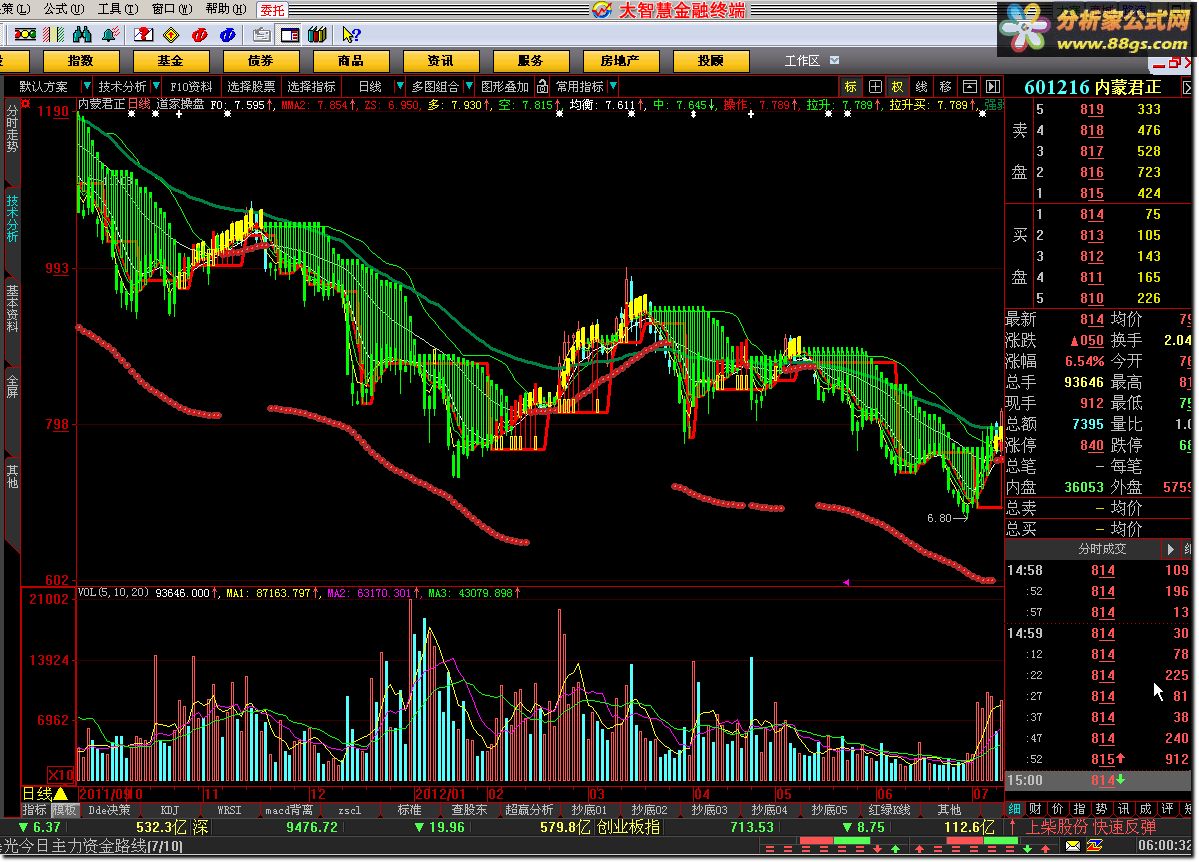Click the skip-to-end arrow icon
The height and width of the screenshot is (862, 1199).
click(x=993, y=86)
